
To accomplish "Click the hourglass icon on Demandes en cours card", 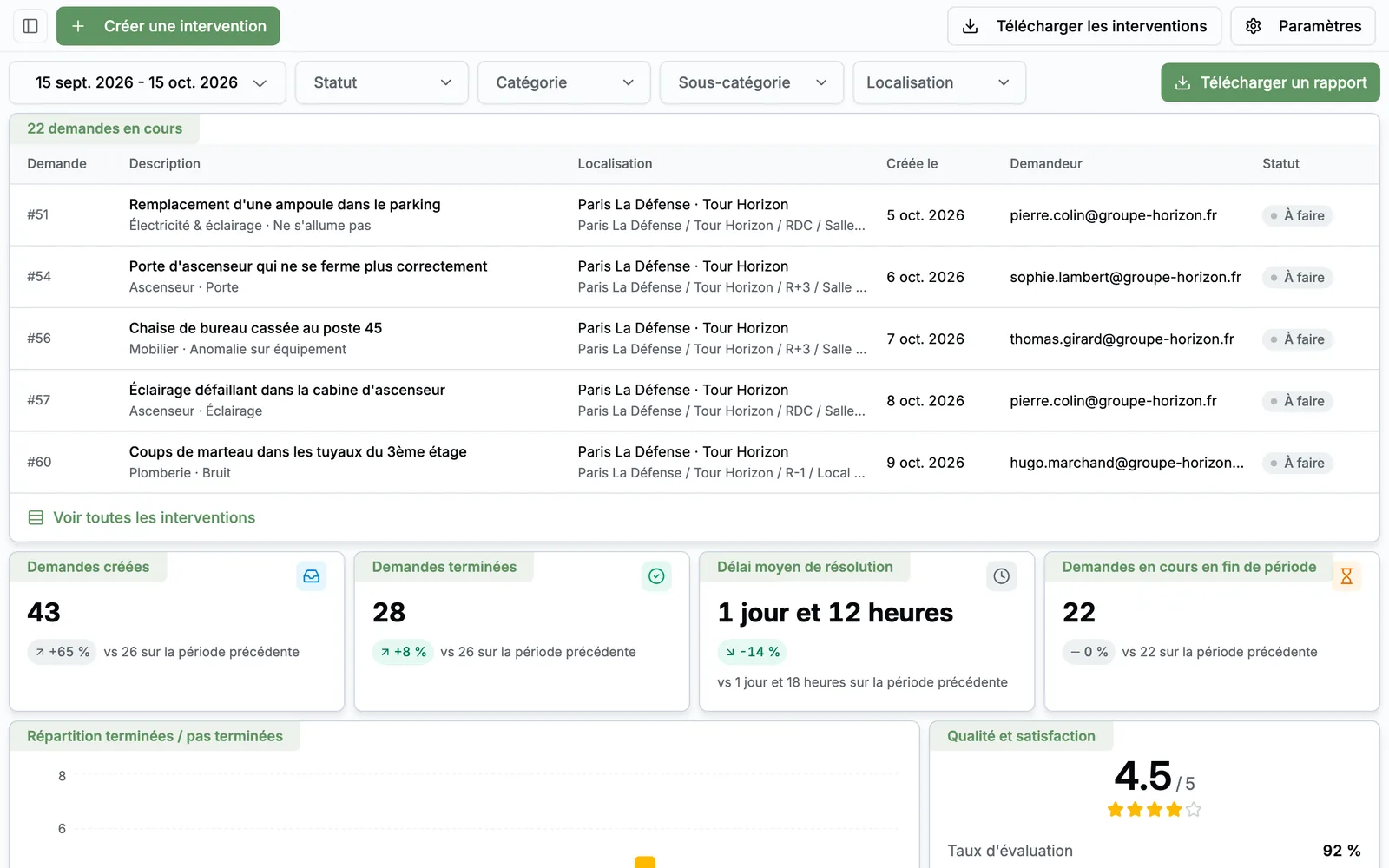I will [1346, 576].
